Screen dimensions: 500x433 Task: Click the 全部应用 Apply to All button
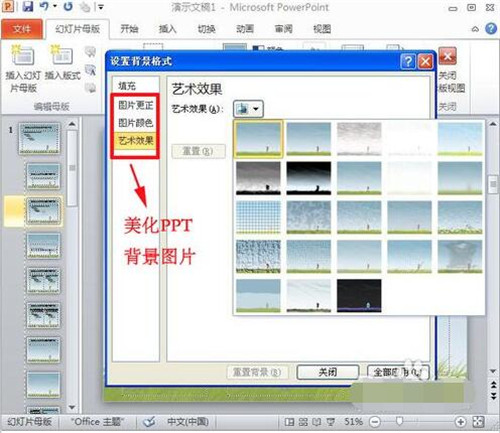click(x=398, y=372)
